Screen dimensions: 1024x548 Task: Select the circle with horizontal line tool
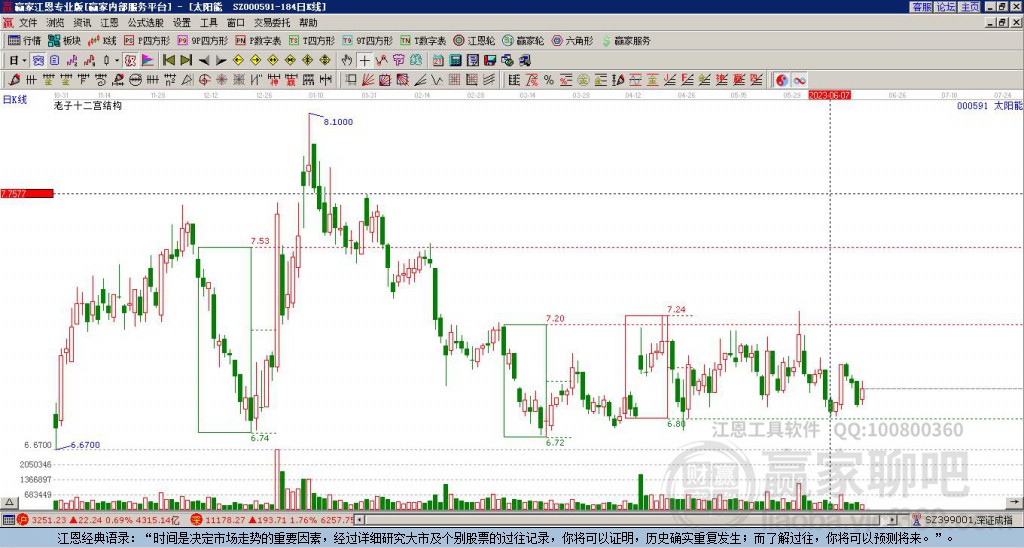point(135,80)
